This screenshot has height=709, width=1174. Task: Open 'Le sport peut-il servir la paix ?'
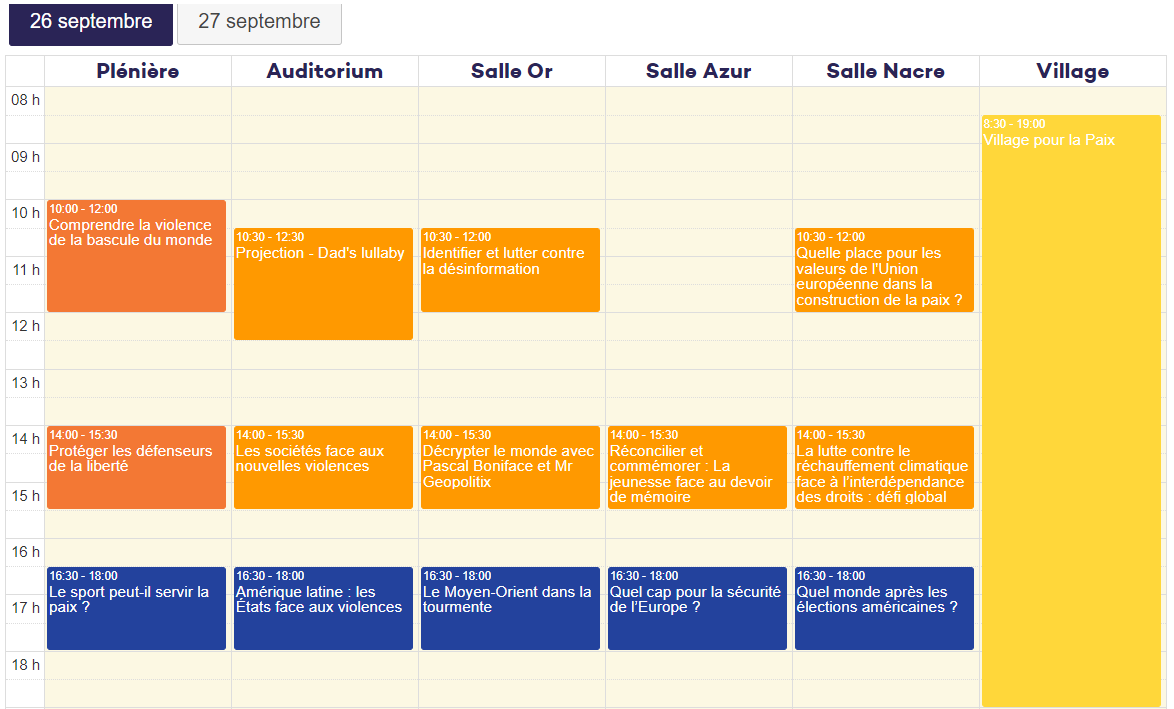[136, 608]
